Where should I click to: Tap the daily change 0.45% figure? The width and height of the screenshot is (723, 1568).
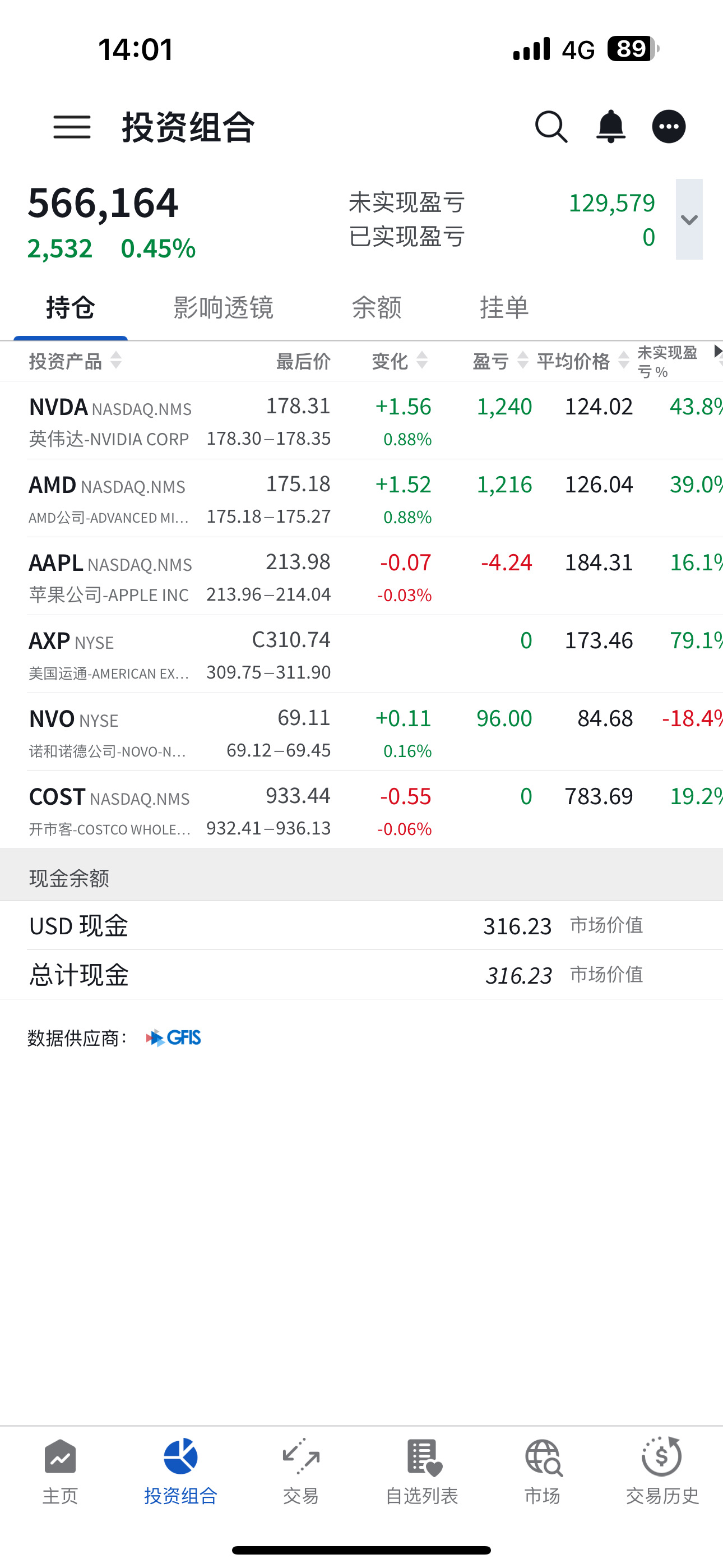coord(158,248)
